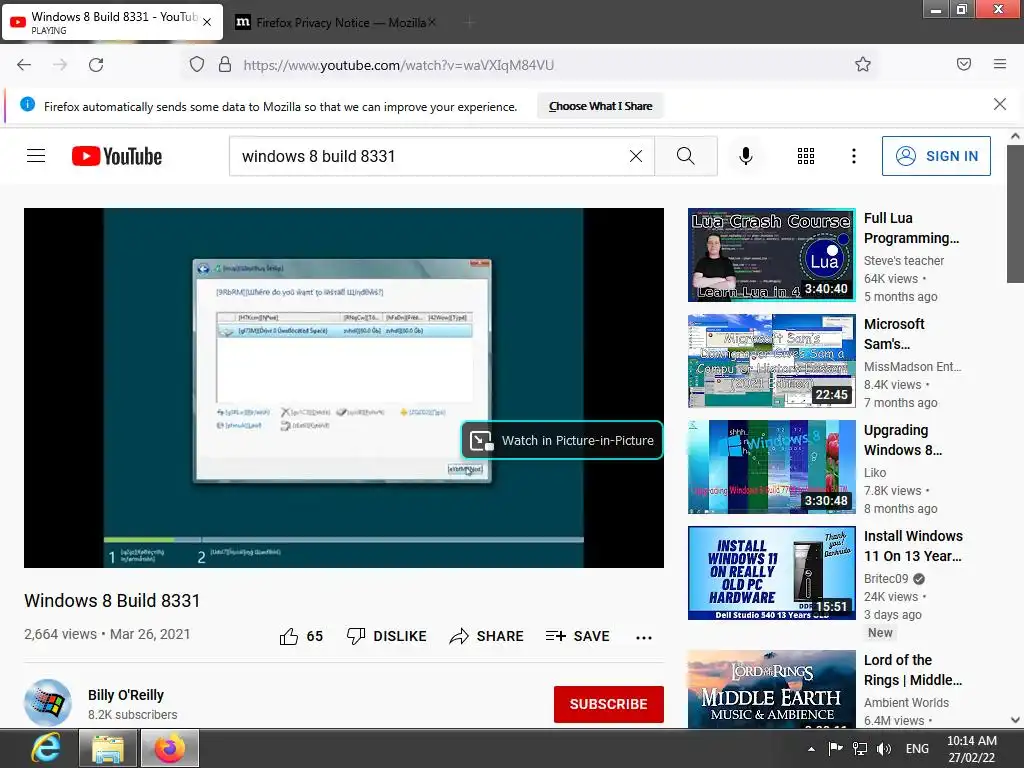The height and width of the screenshot is (768, 1024).
Task: Open the Microsoft Sam's video thumbnail
Action: click(x=771, y=361)
